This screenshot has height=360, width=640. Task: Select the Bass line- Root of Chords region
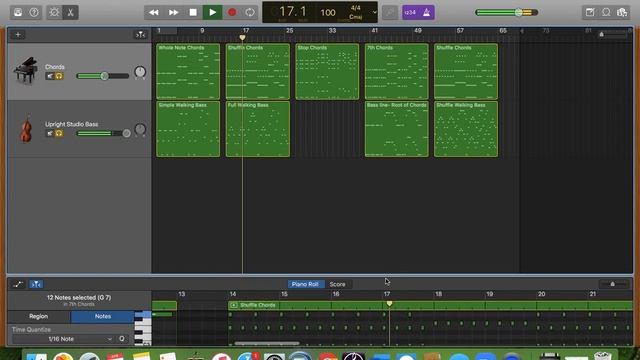[x=396, y=129]
